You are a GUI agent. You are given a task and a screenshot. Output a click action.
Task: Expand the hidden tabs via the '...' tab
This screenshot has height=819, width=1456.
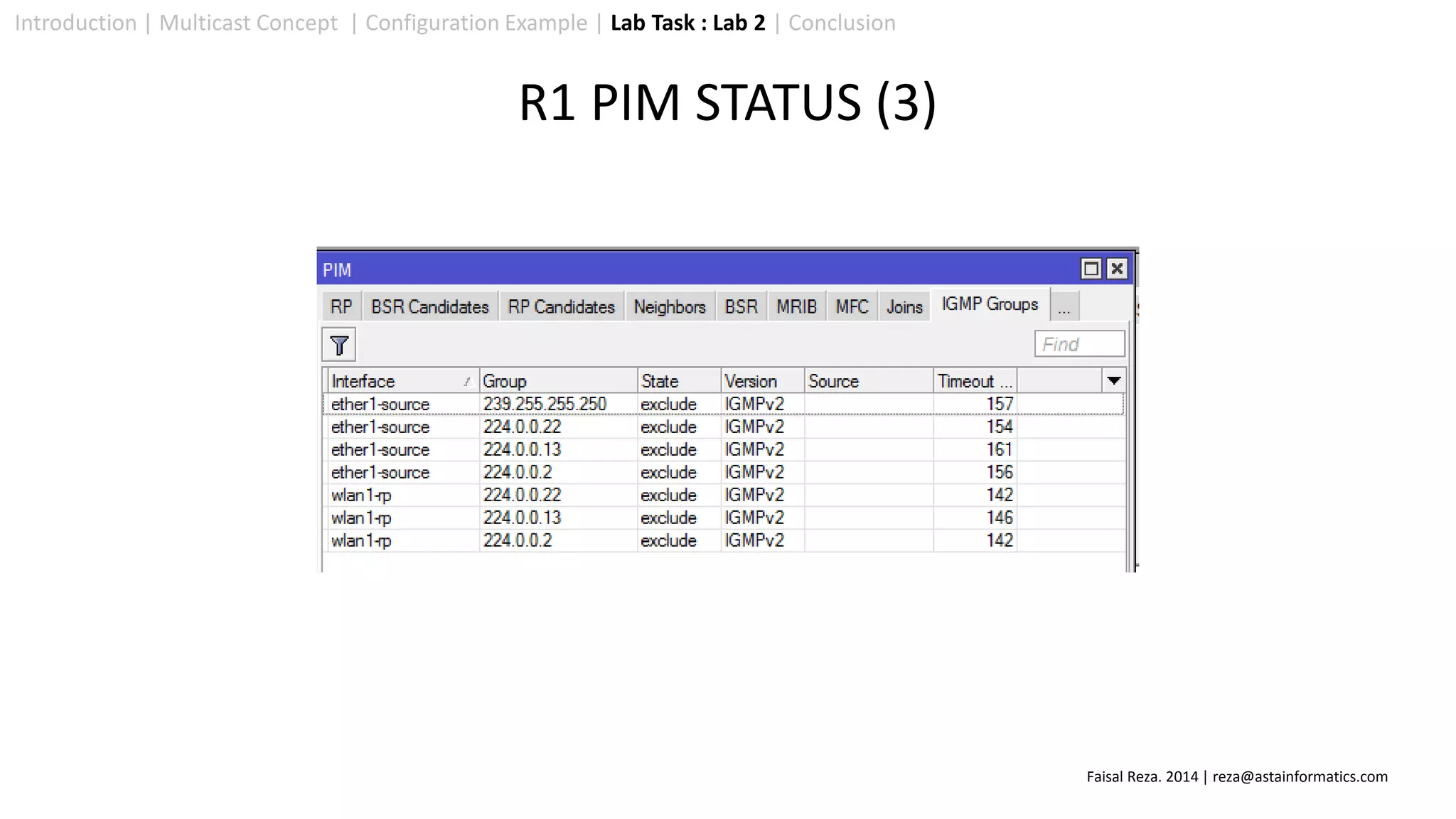pyautogui.click(x=1064, y=307)
